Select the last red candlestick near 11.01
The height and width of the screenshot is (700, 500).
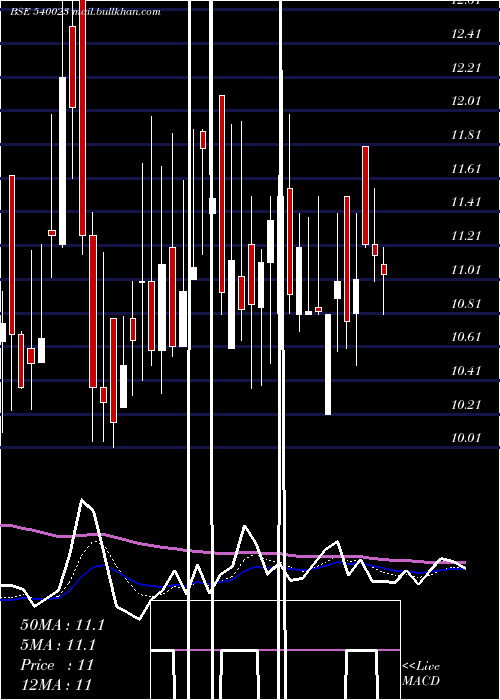click(383, 269)
